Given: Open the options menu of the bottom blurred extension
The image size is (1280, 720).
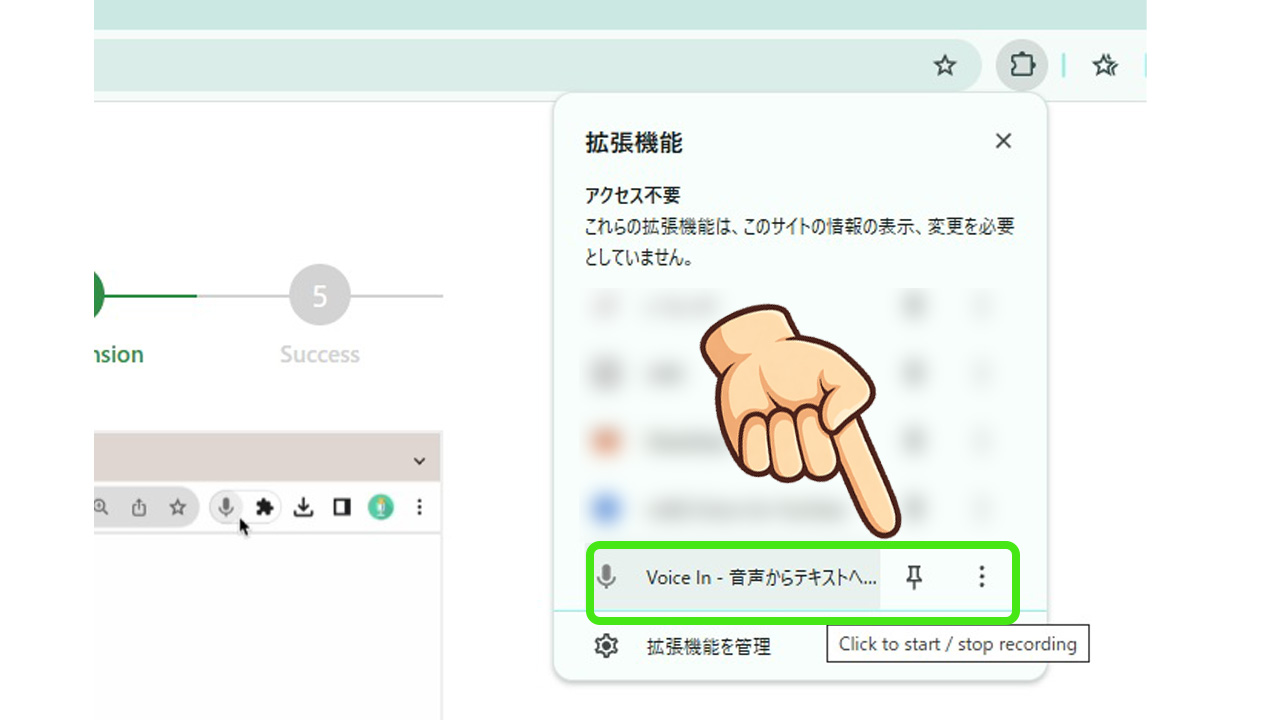Looking at the screenshot, I should tap(982, 509).
